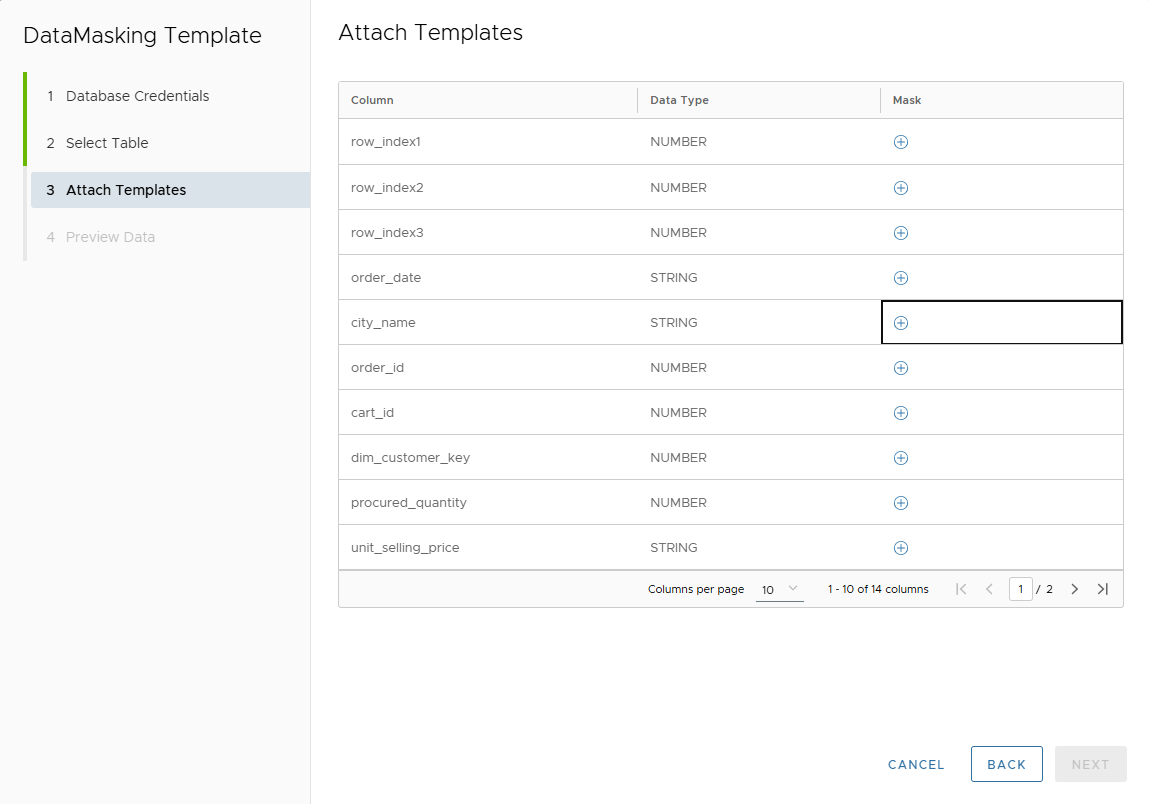
Task: Add mask for unit_selling_price column
Action: (900, 548)
